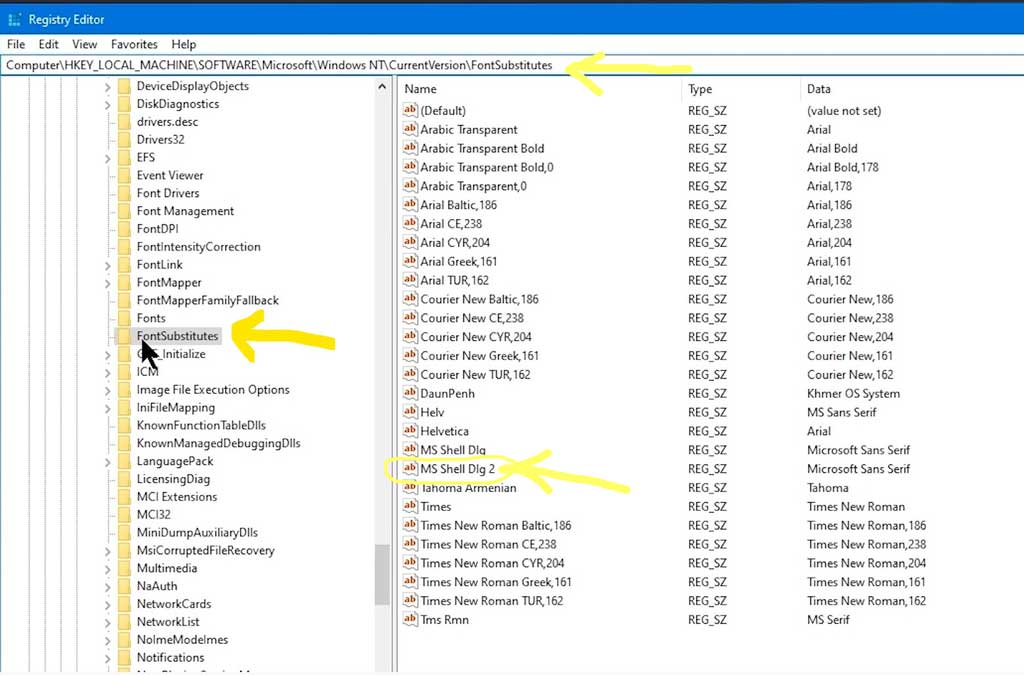Click the Arabic Transparent value icon

click(410, 129)
